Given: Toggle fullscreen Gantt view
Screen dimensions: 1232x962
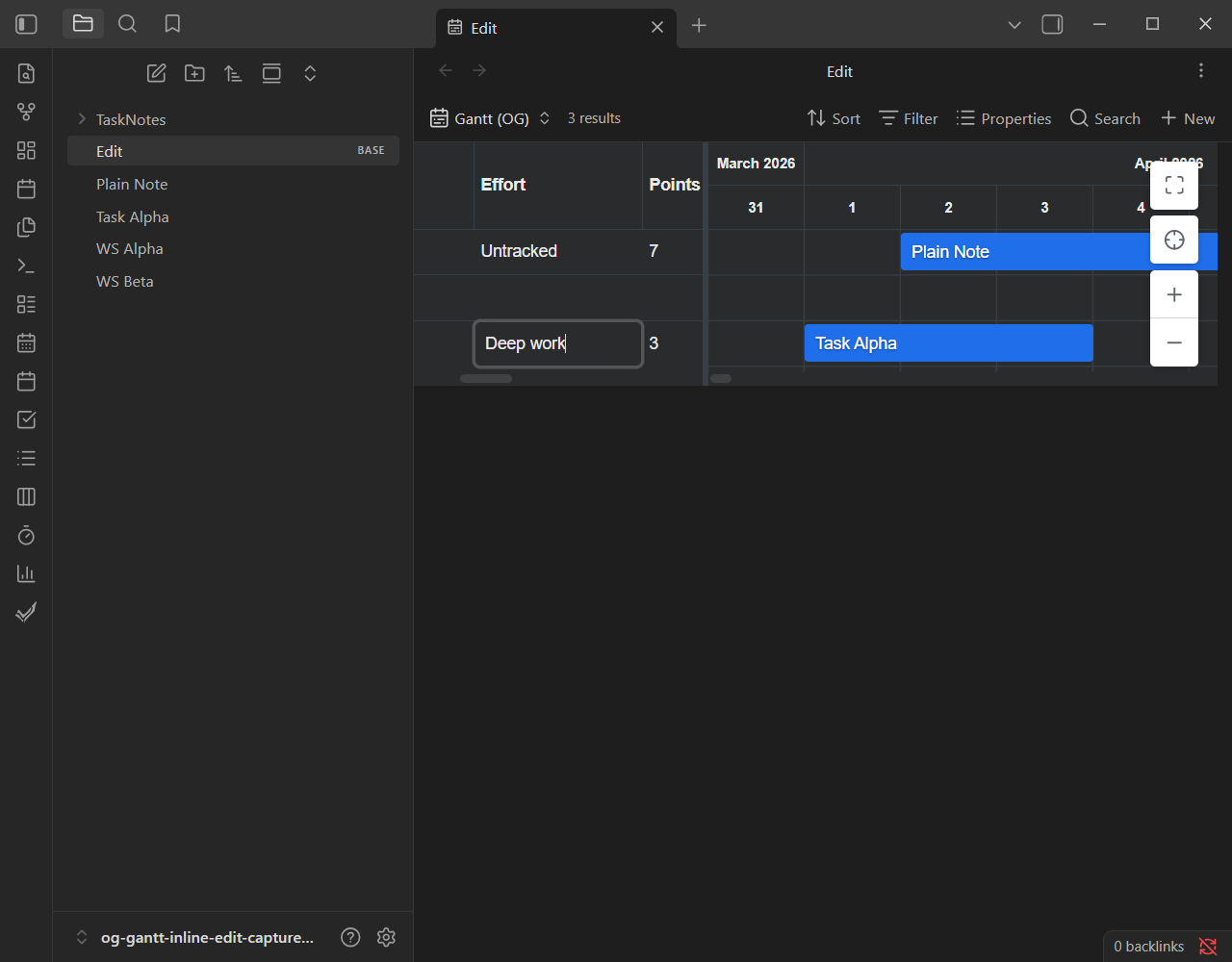Looking at the screenshot, I should 1174,186.
